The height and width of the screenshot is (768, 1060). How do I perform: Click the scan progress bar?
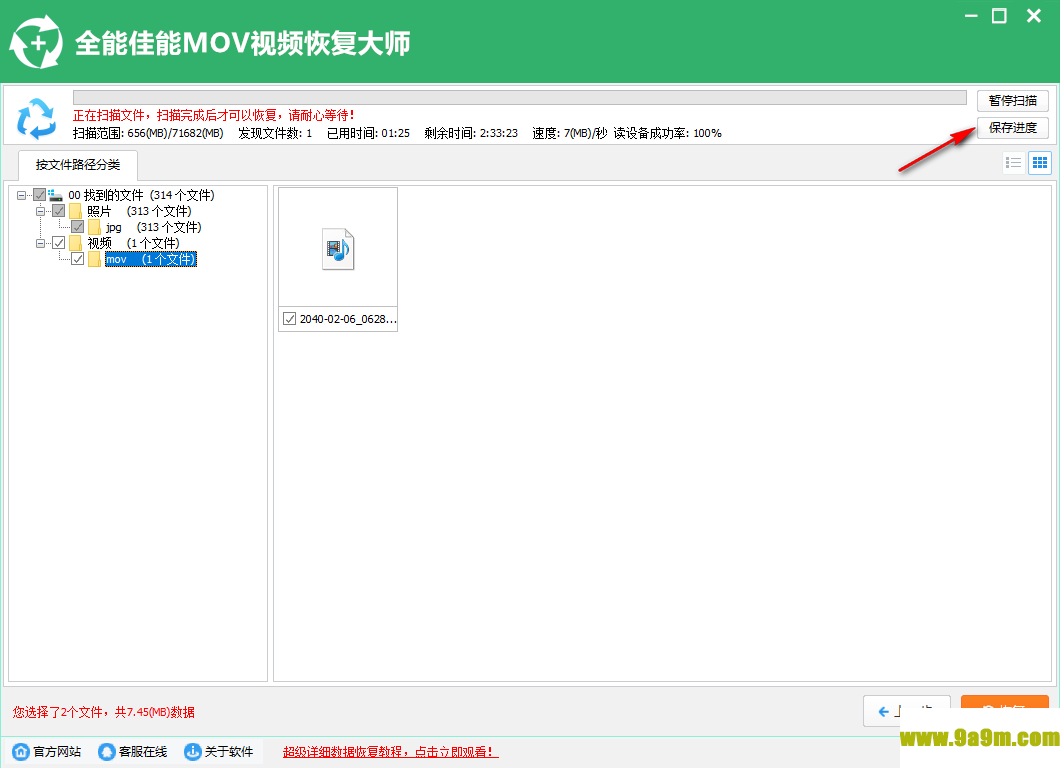coord(520,98)
